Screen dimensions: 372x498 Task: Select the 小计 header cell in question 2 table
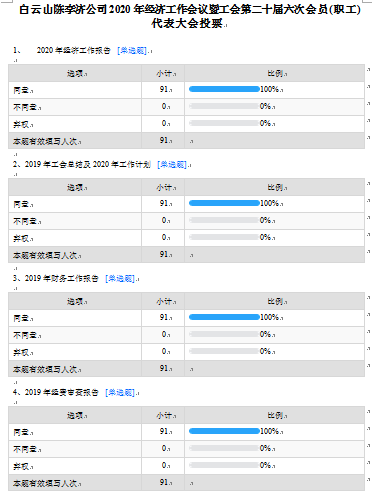point(163,187)
